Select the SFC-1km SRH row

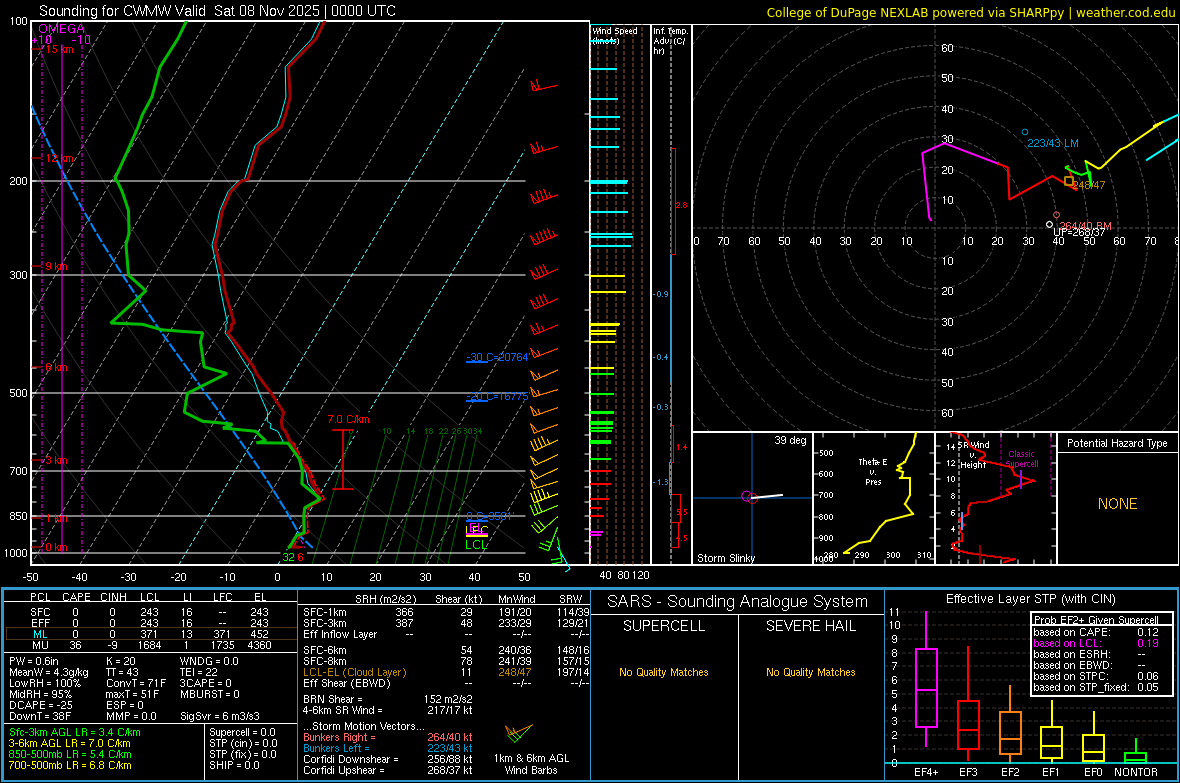[x=446, y=612]
